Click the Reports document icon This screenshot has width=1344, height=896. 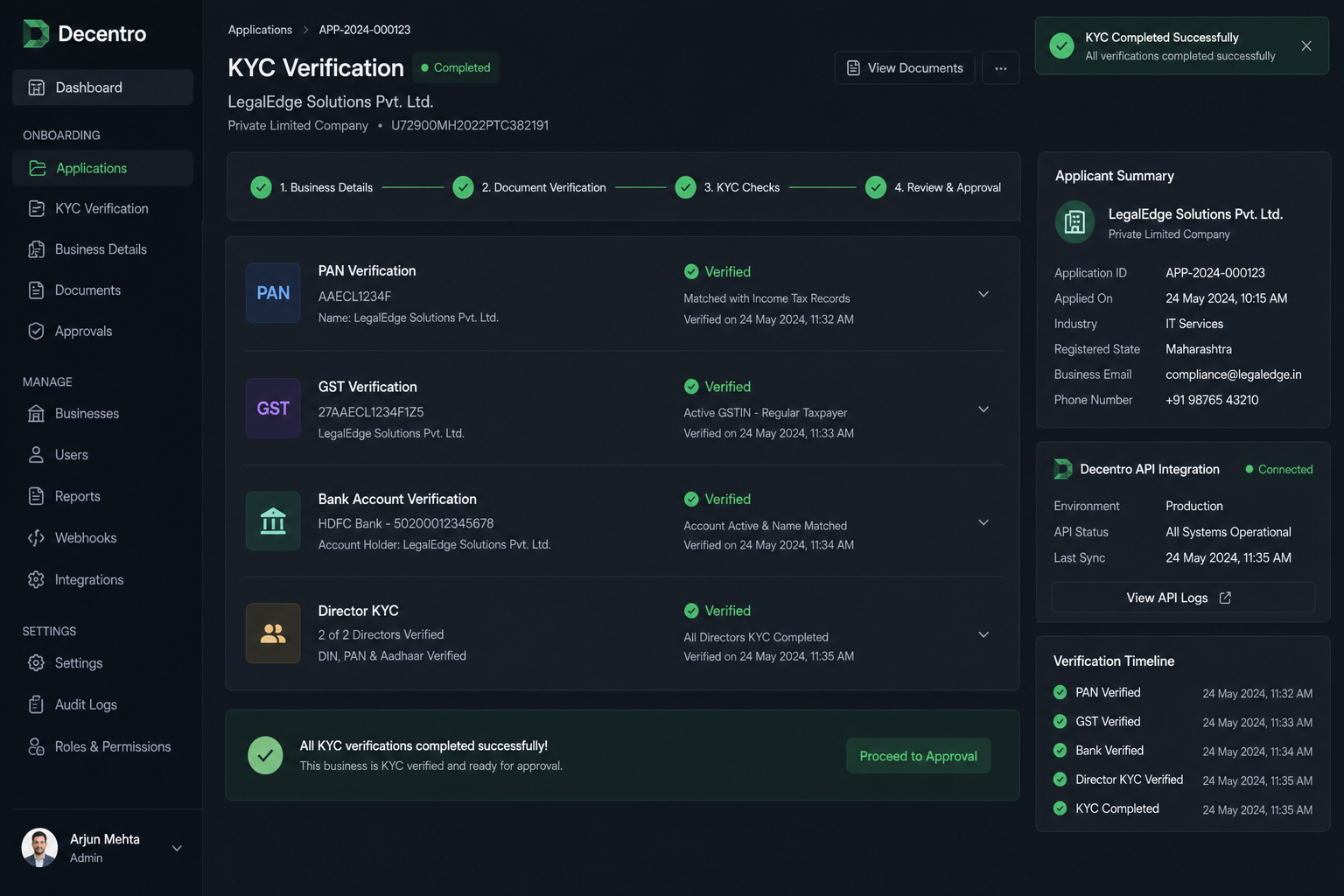36,496
